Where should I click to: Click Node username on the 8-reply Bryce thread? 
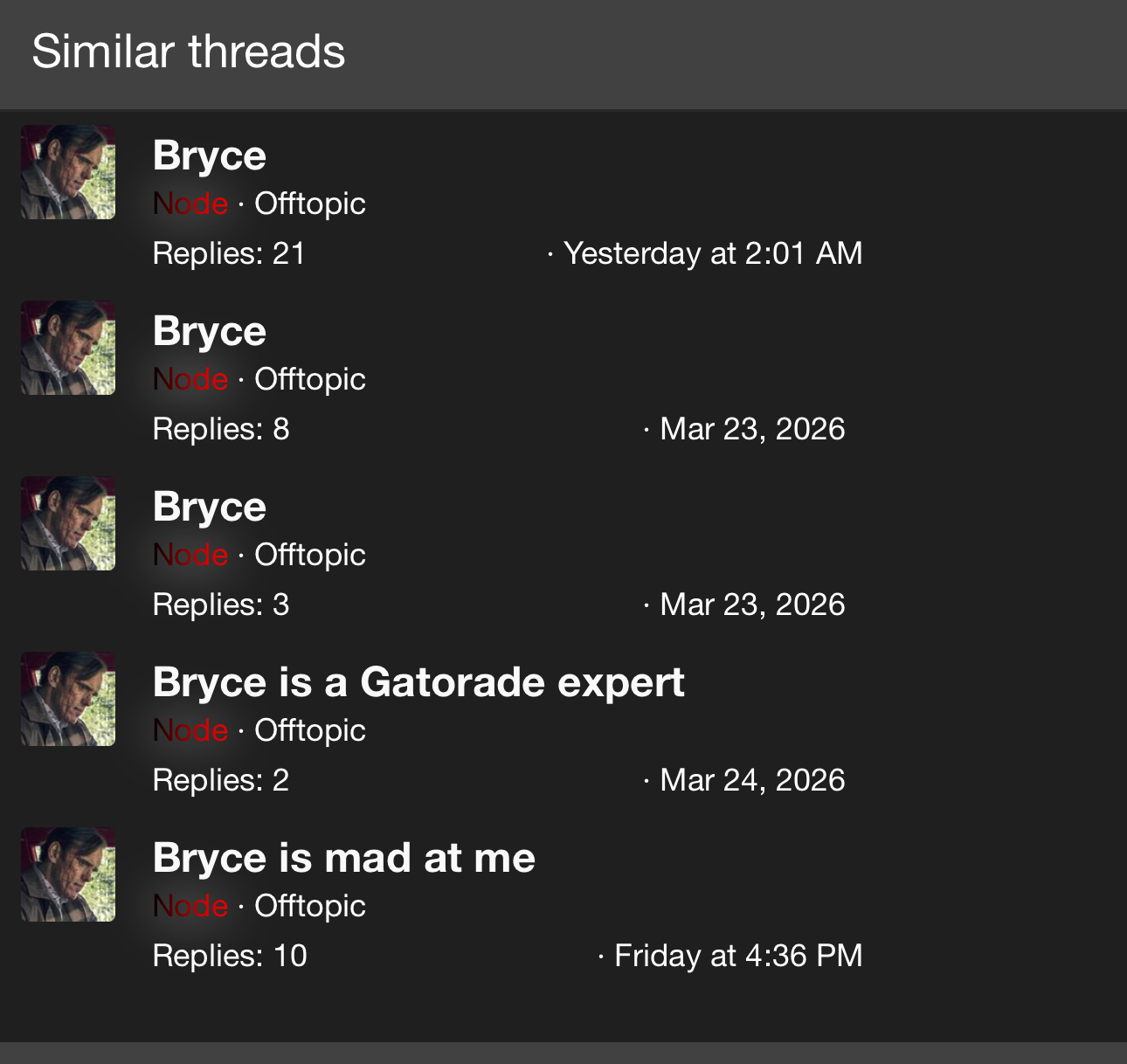point(190,380)
